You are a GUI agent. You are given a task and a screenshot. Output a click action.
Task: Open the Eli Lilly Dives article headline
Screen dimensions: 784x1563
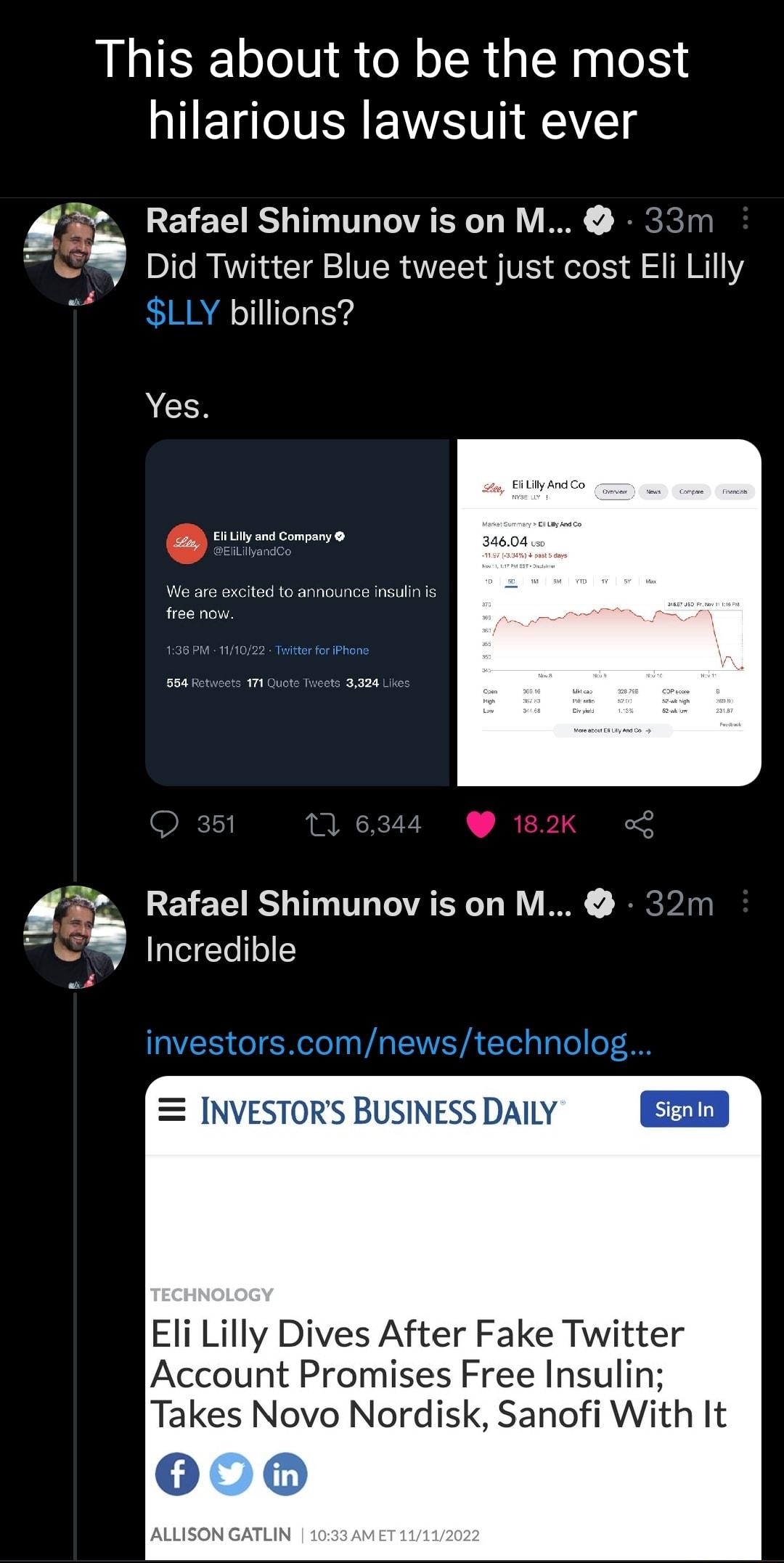pyautogui.click(x=438, y=1374)
